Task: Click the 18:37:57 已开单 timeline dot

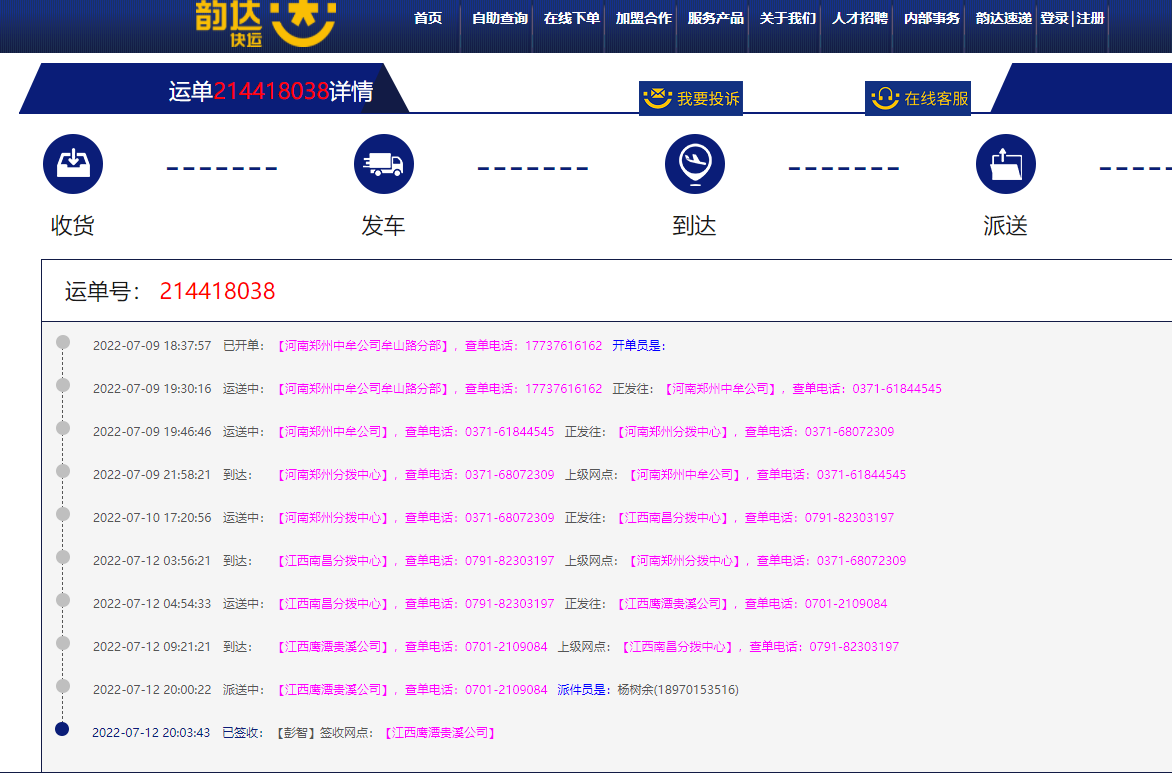Action: pyautogui.click(x=63, y=342)
